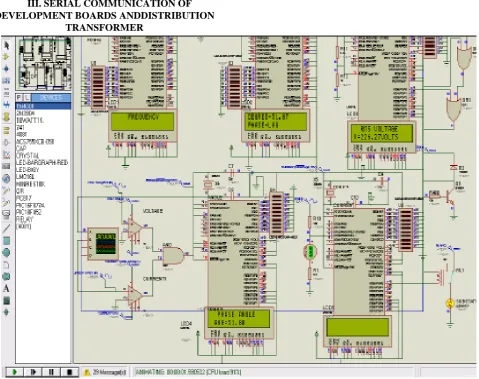Screen dimensions: 479x379
Task: Click the upper OR gate at top right
Action: [464, 57]
